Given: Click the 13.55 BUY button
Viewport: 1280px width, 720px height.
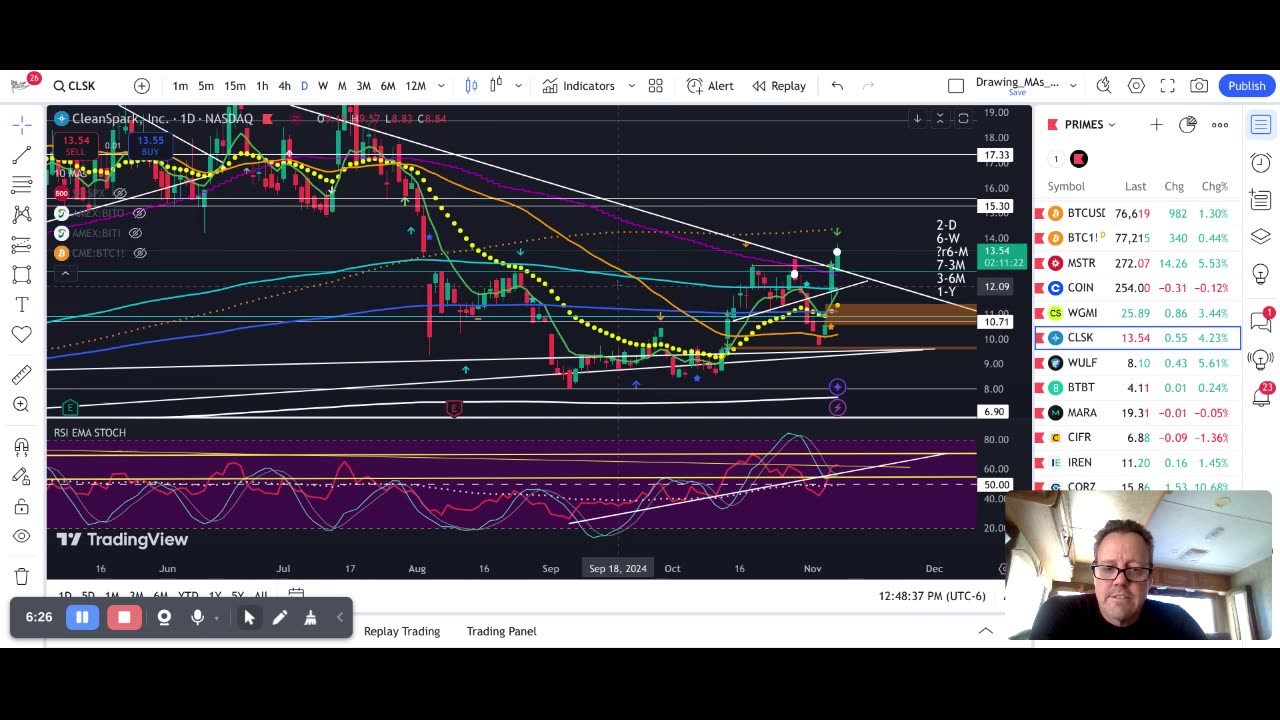Looking at the screenshot, I should [x=151, y=146].
